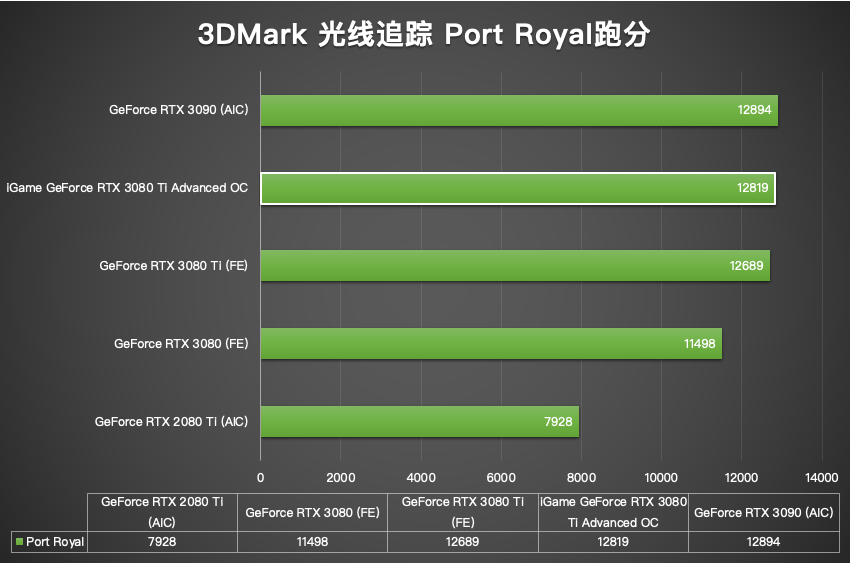Select the GeForce RTX 2080 Ti (AIC) bar
Viewport: 850px width, 563px height.
coord(420,422)
